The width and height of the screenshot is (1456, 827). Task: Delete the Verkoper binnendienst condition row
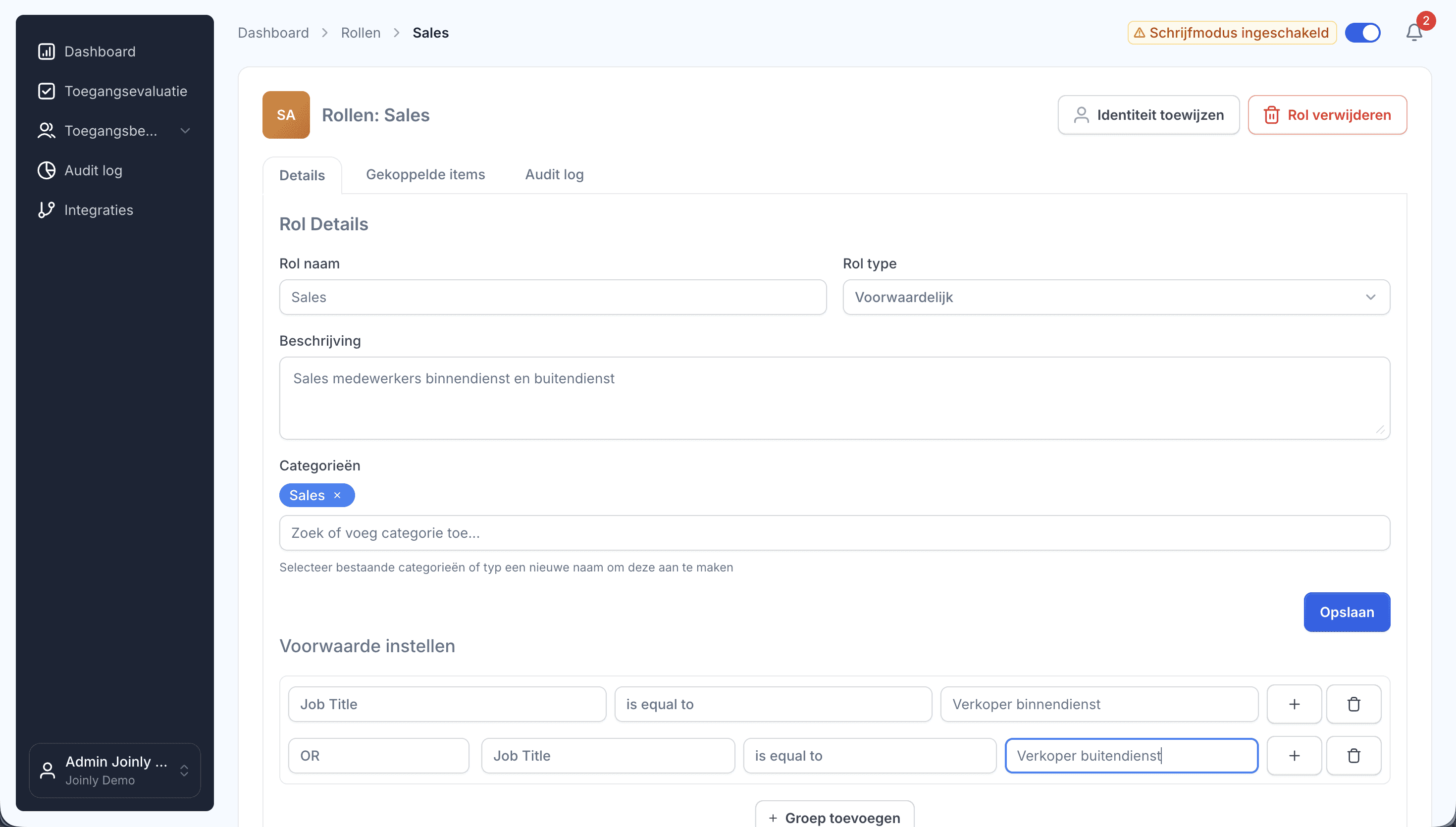[x=1353, y=704]
